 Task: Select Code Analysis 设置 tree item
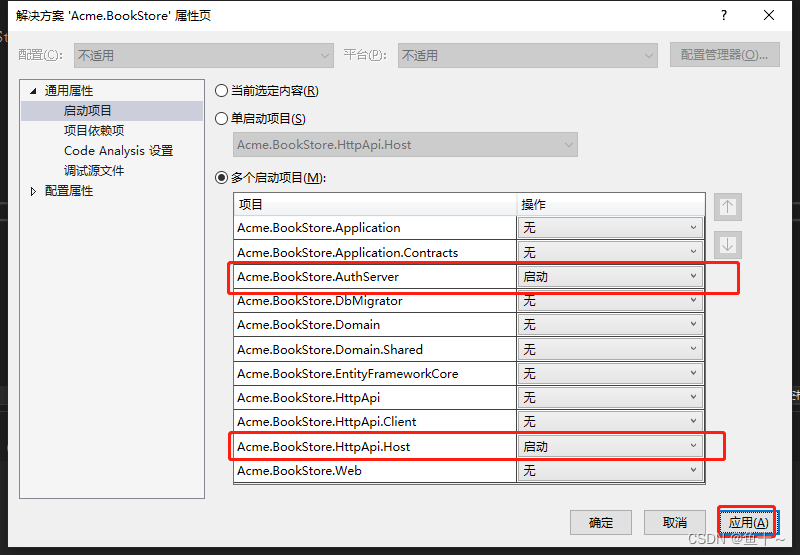coord(118,150)
